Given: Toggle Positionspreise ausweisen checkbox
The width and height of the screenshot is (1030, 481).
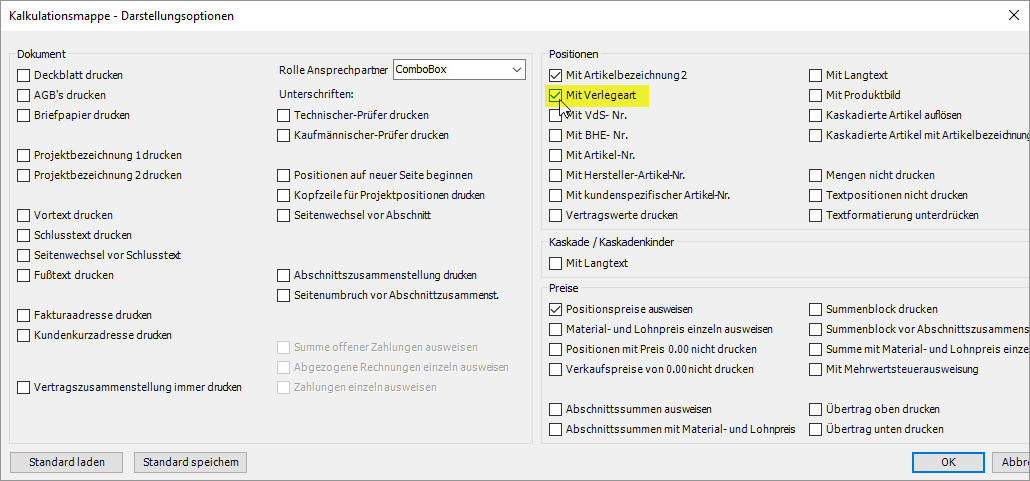Looking at the screenshot, I should [x=556, y=309].
